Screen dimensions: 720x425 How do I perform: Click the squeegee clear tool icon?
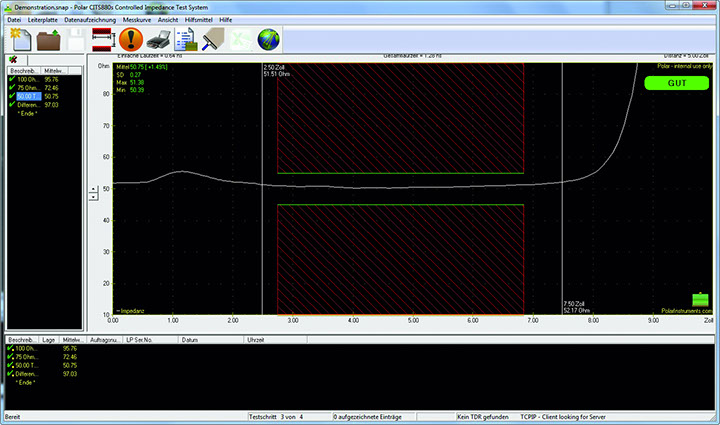pyautogui.click(x=213, y=40)
